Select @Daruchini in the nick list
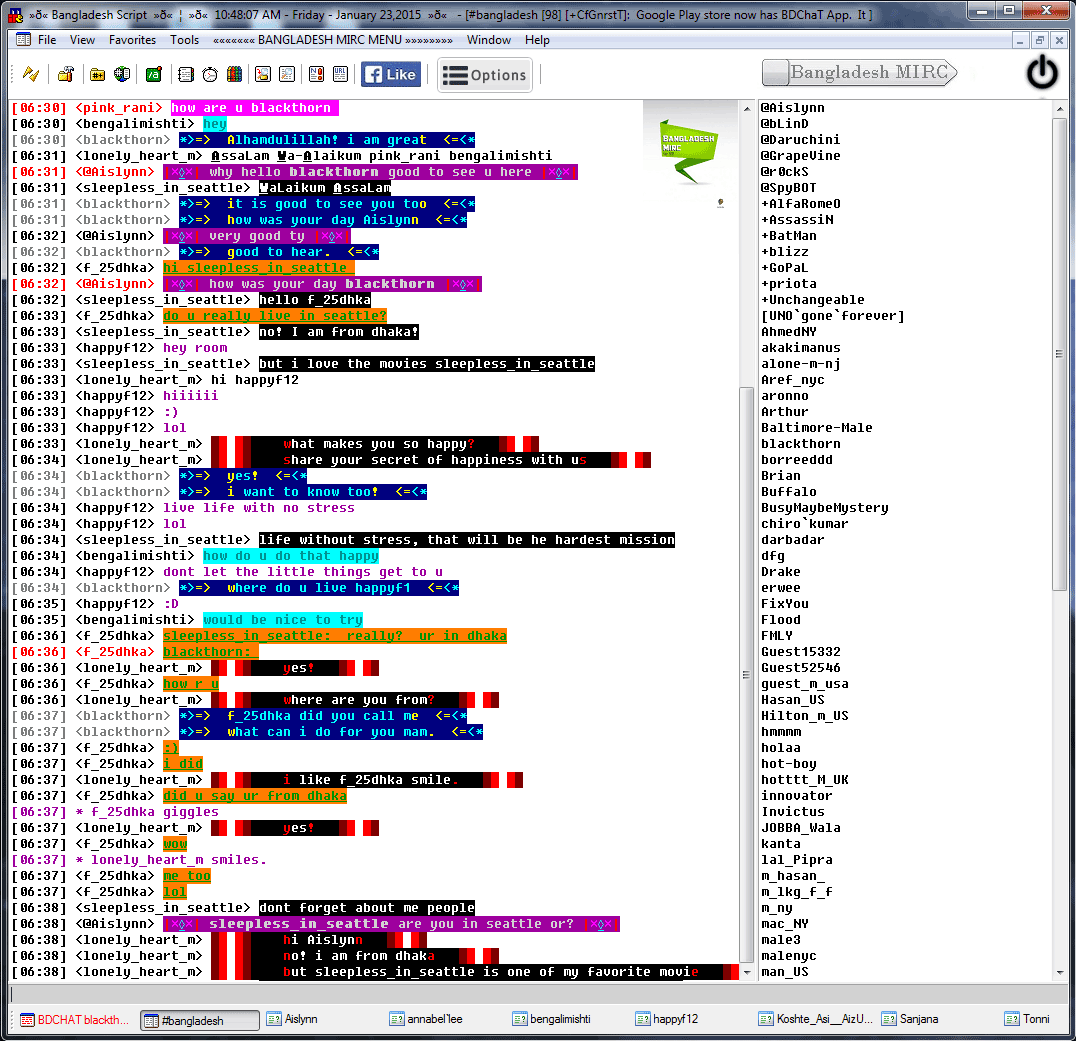 pyautogui.click(x=800, y=139)
